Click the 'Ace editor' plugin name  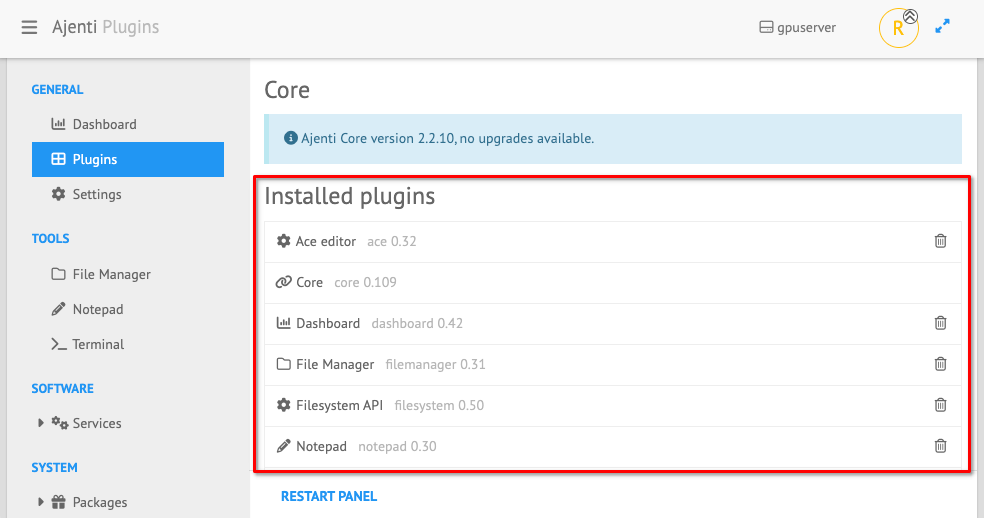326,242
